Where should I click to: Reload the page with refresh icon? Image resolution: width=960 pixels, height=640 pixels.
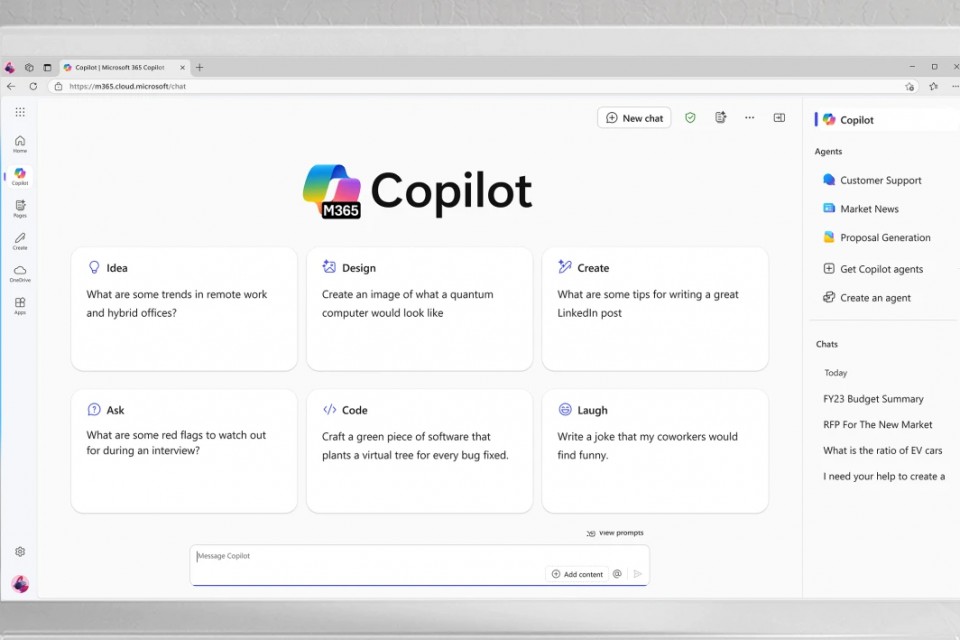(33, 86)
